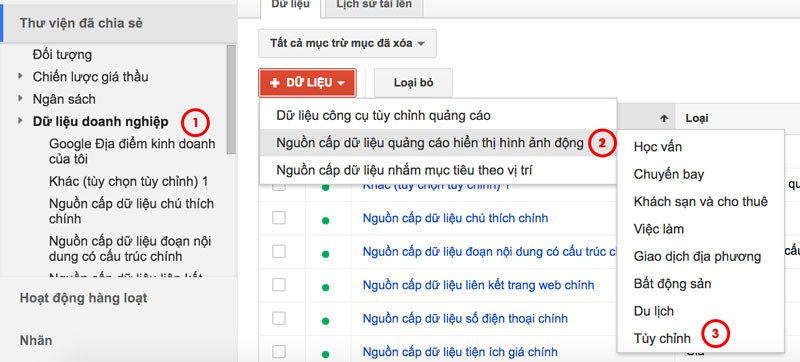Sort by the Loại column header
This screenshot has width=800, height=362.
click(x=696, y=118)
